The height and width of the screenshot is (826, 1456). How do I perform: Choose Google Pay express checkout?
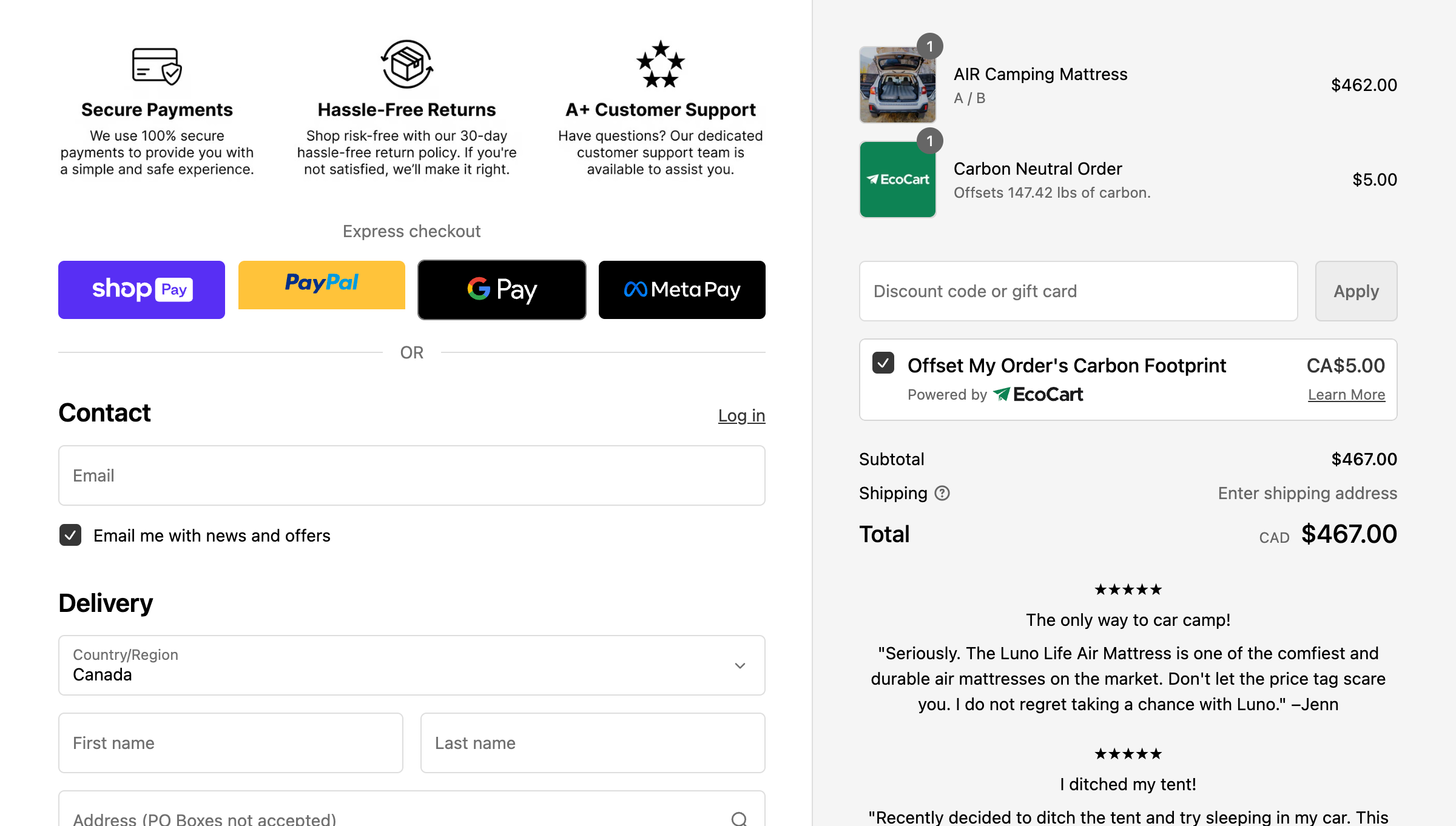(502, 290)
